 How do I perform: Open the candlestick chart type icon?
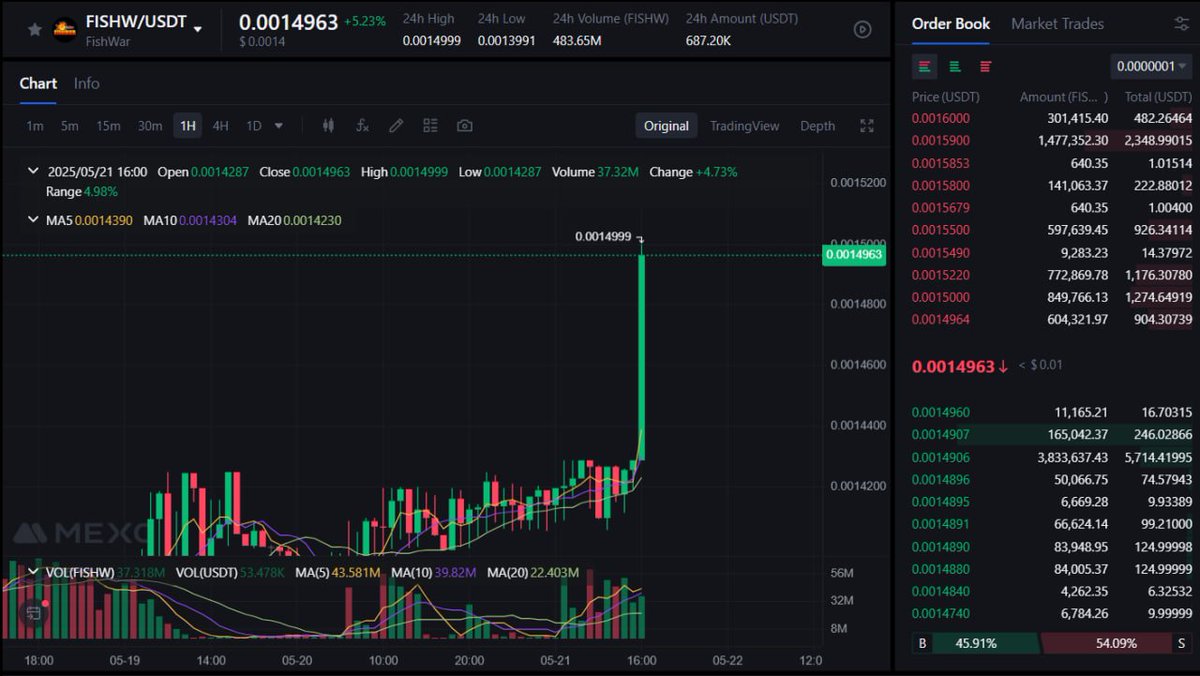coord(328,125)
